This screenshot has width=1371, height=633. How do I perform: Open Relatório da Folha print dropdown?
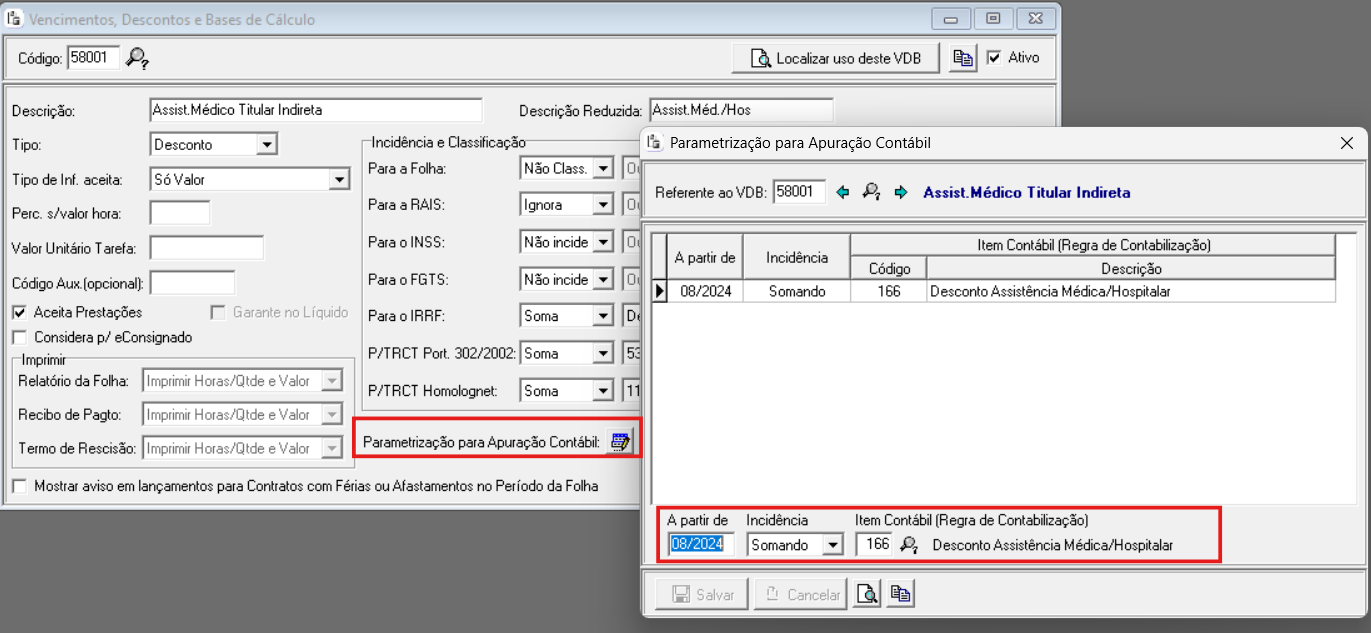(x=333, y=380)
